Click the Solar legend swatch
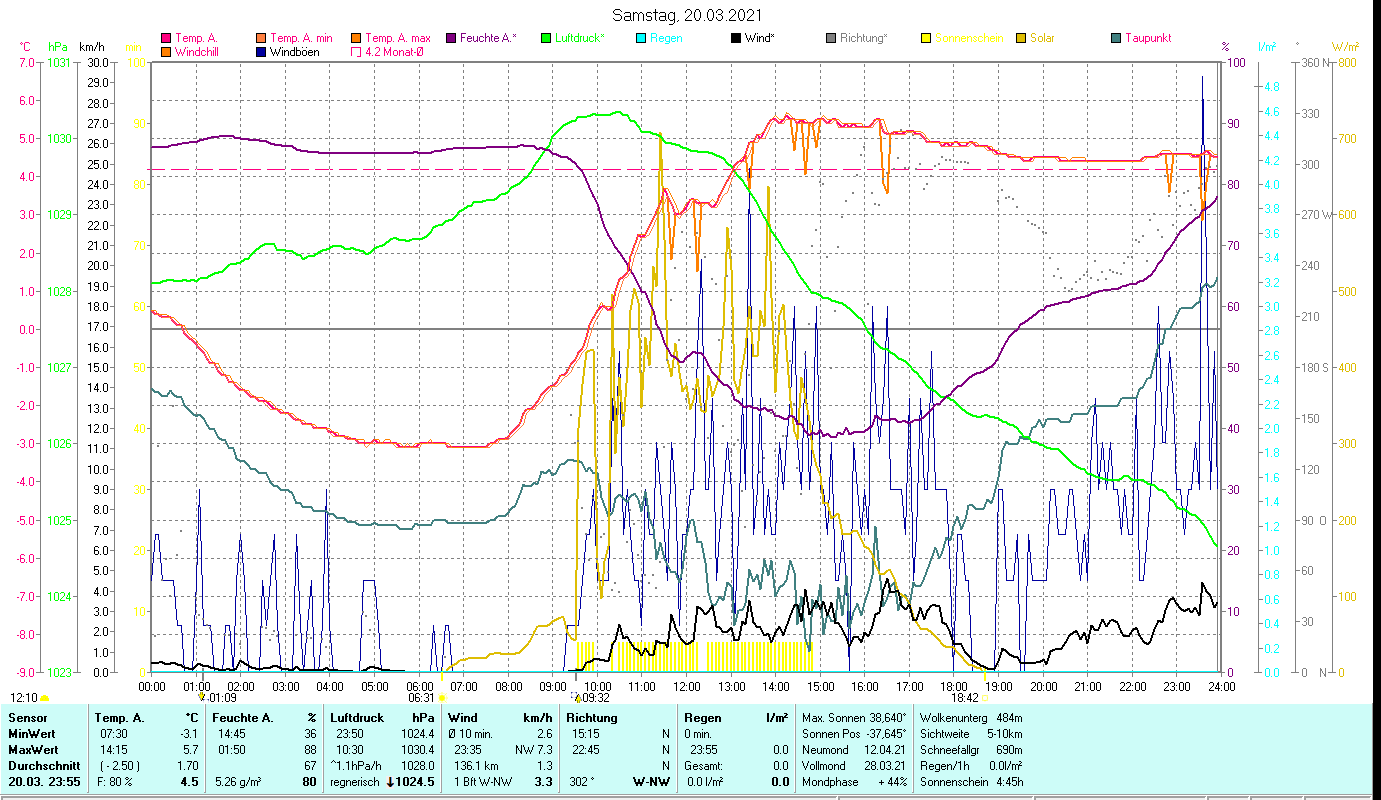 1020,39
